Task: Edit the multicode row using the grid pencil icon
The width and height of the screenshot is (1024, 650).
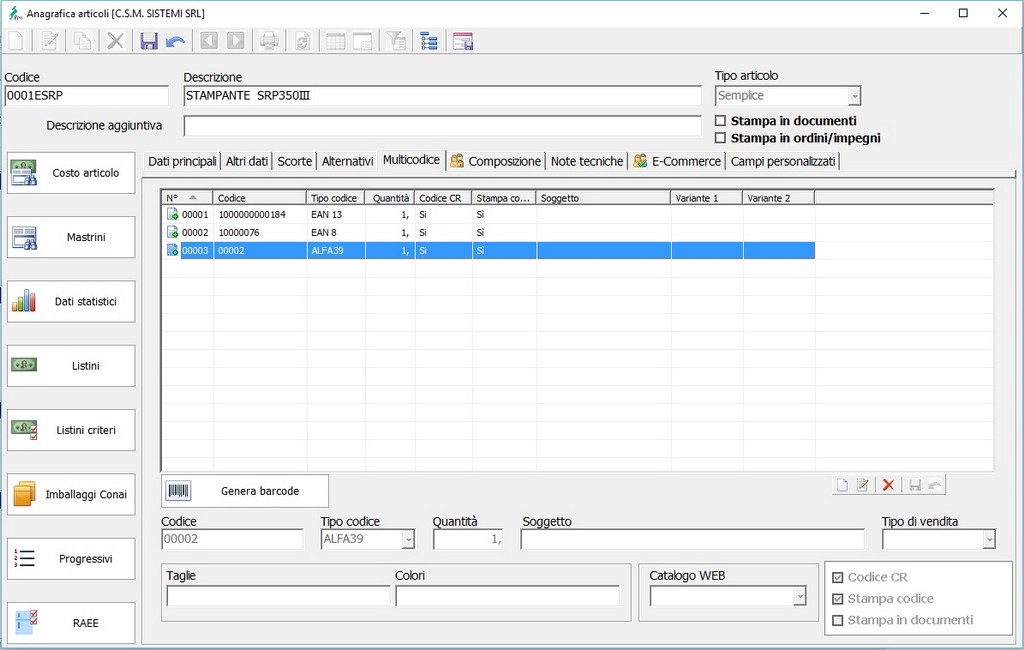Action: coord(863,485)
